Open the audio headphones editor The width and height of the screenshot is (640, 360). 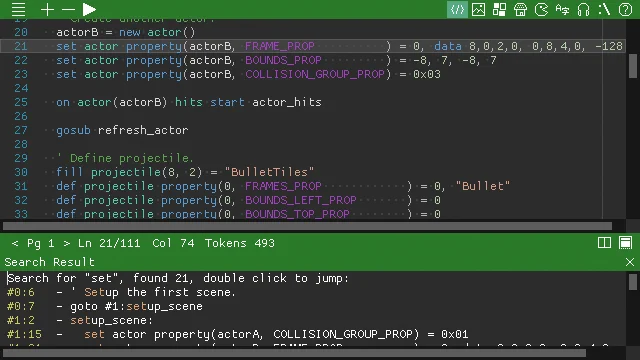click(584, 9)
